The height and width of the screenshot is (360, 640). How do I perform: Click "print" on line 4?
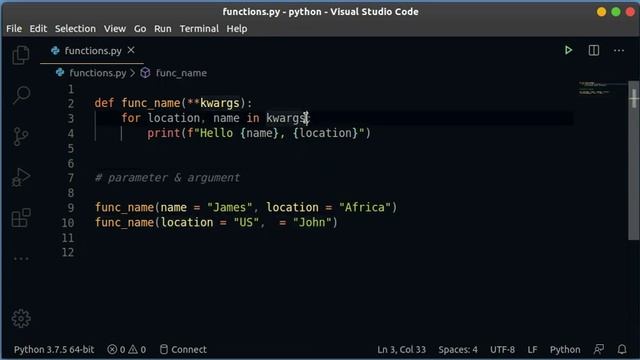click(x=164, y=133)
